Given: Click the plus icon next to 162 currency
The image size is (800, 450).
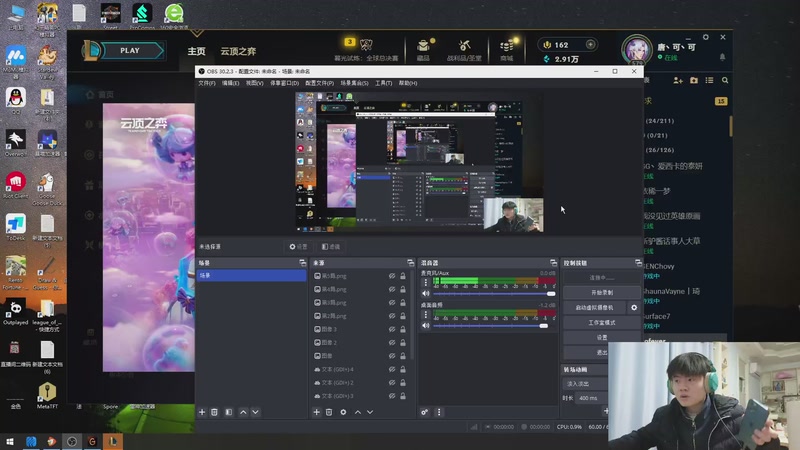Looking at the screenshot, I should (590, 45).
